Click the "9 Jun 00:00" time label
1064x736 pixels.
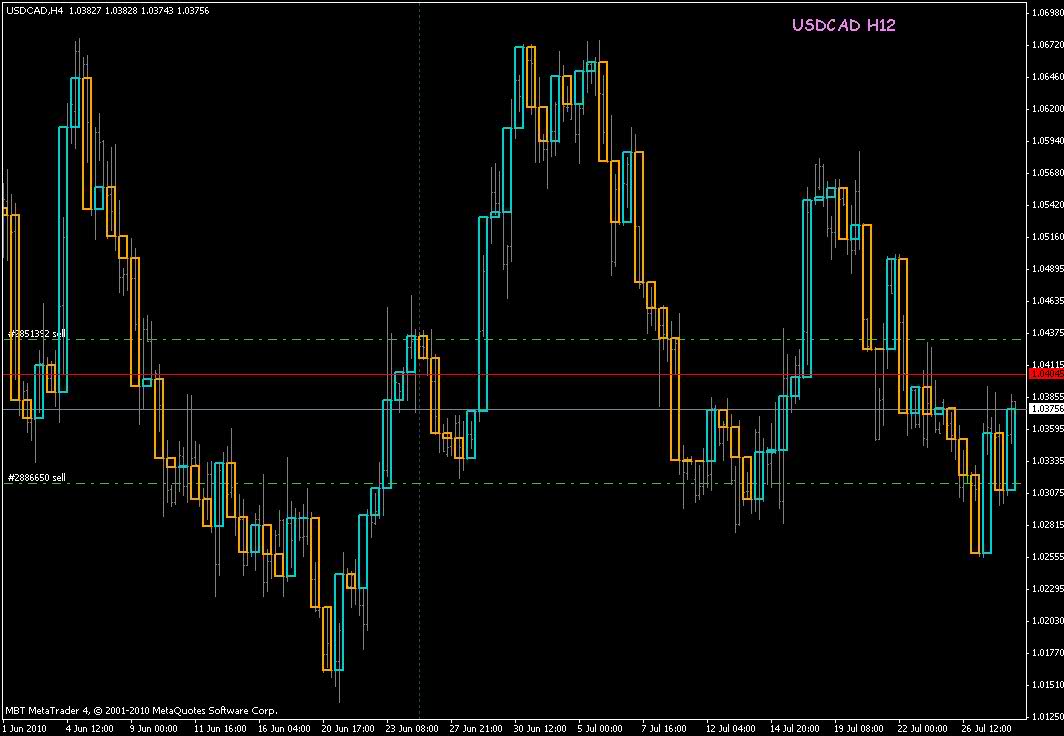pos(153,729)
